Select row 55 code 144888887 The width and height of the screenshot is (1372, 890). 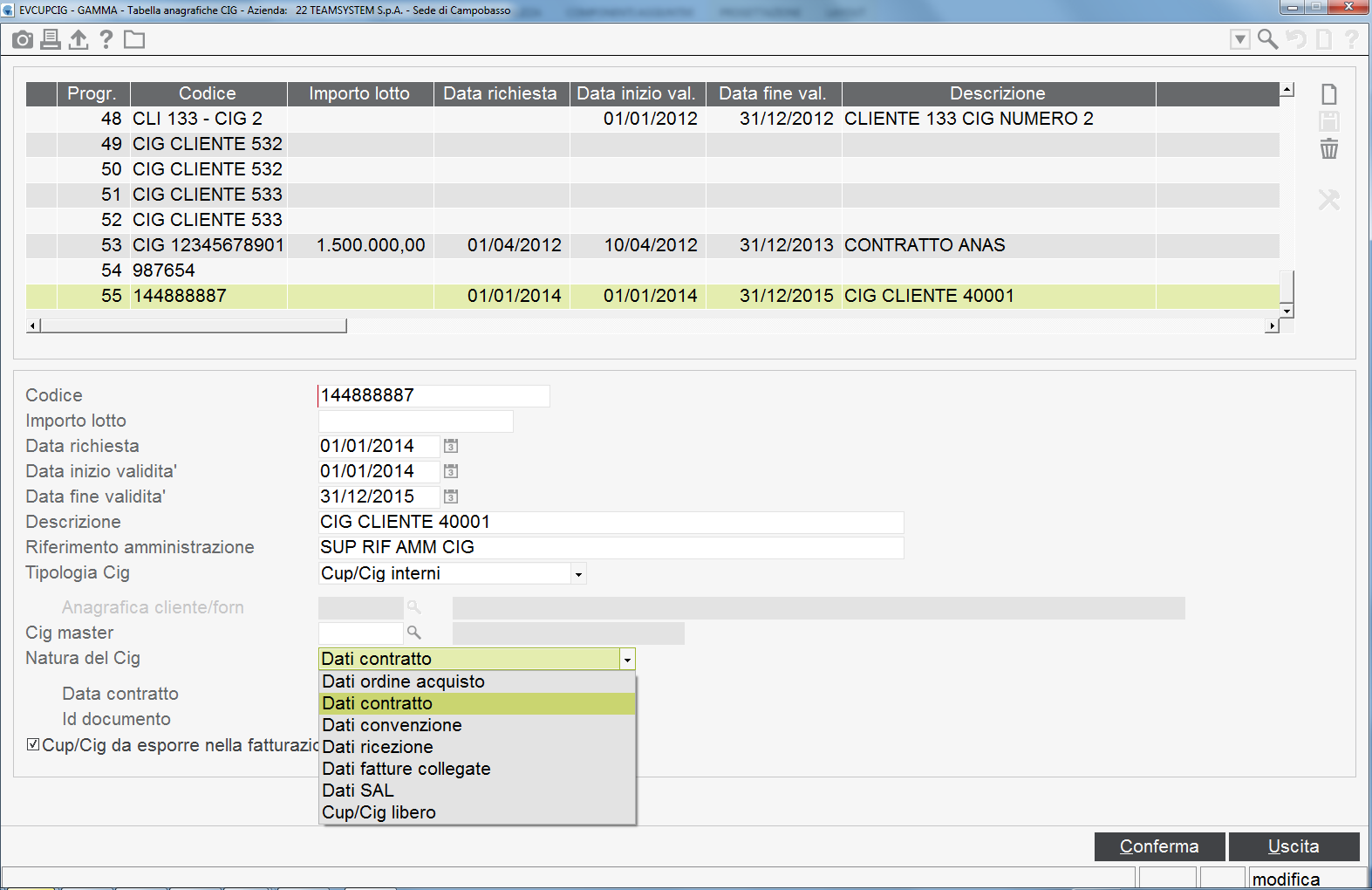(652, 296)
